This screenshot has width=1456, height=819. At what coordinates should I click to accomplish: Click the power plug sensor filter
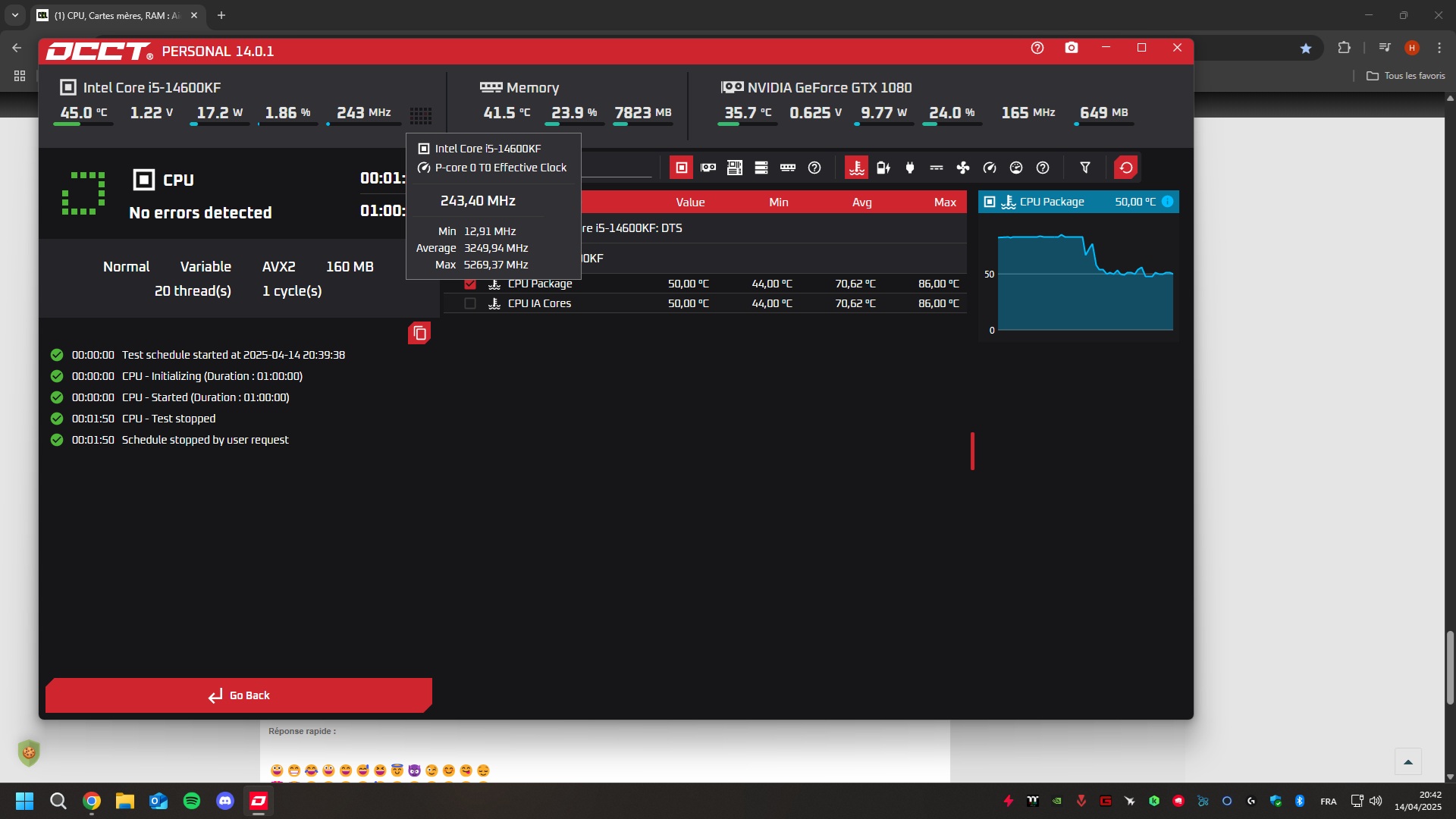[x=909, y=168]
